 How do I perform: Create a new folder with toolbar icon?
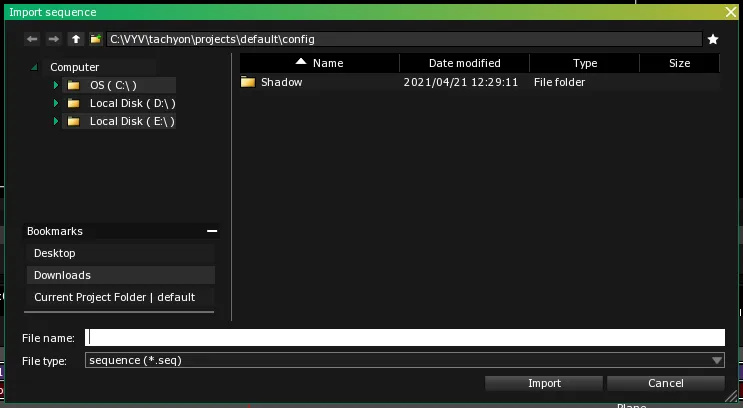[96, 39]
